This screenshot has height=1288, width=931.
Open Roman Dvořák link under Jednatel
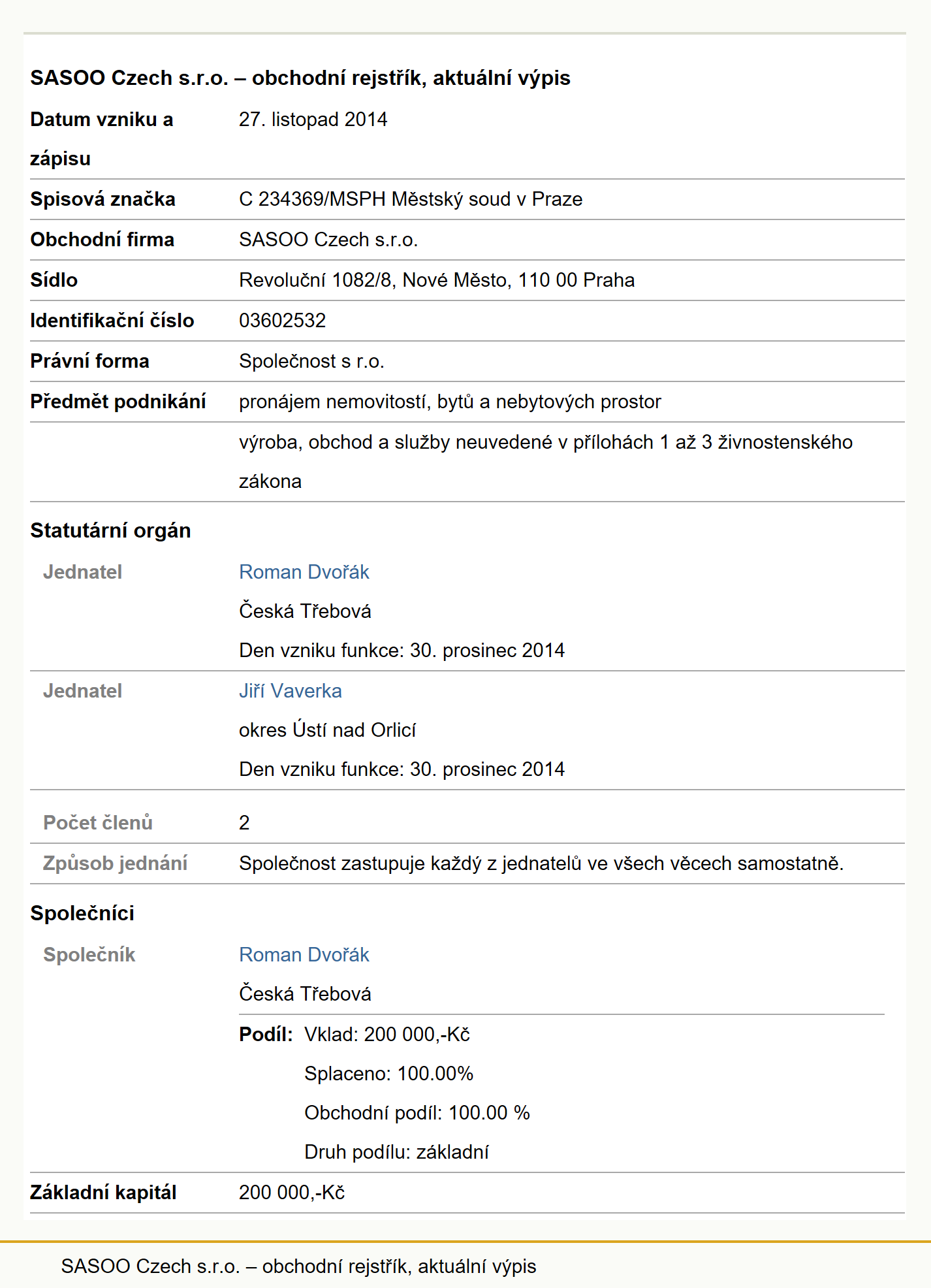pyautogui.click(x=304, y=572)
